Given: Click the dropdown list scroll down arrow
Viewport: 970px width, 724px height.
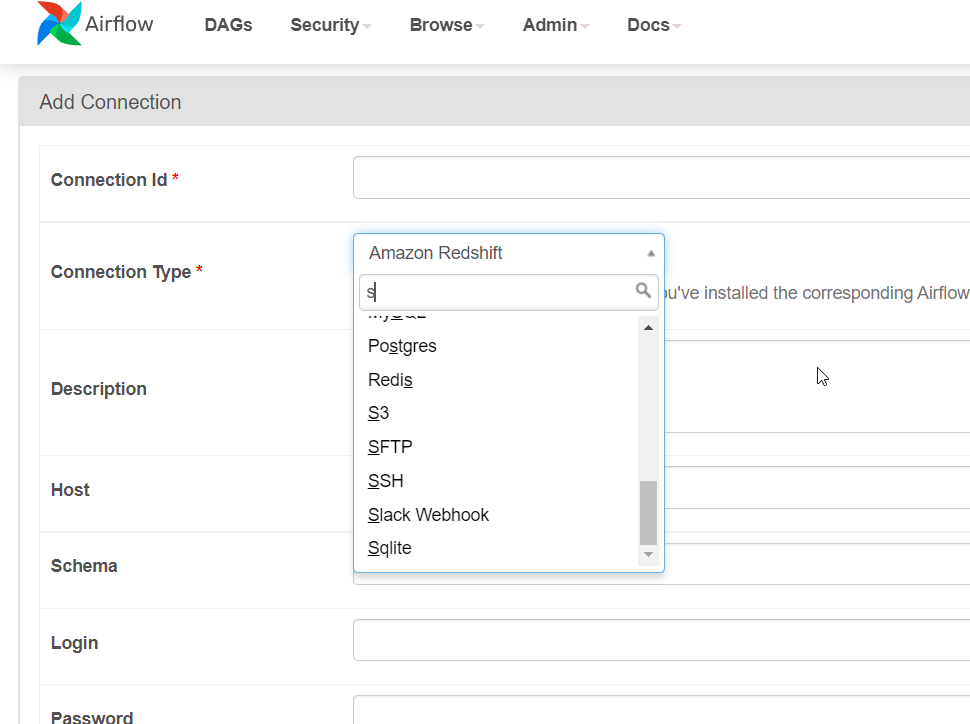Looking at the screenshot, I should tap(648, 554).
